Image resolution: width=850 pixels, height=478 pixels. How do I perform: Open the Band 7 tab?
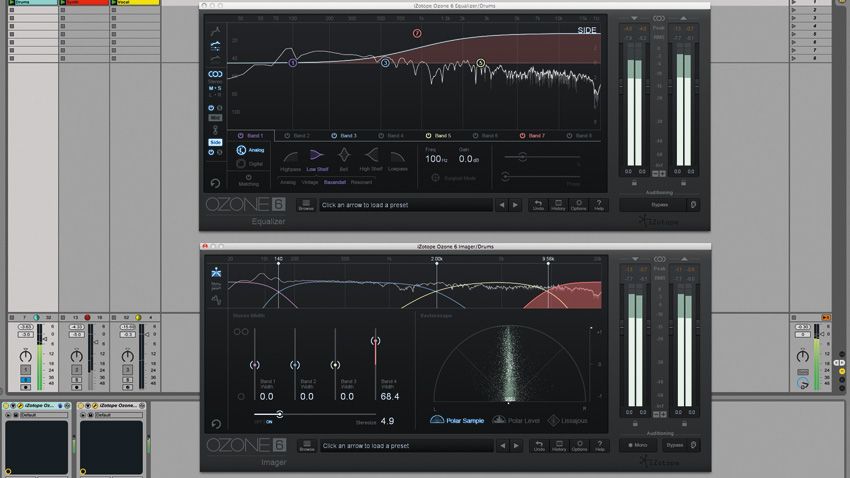(x=532, y=135)
